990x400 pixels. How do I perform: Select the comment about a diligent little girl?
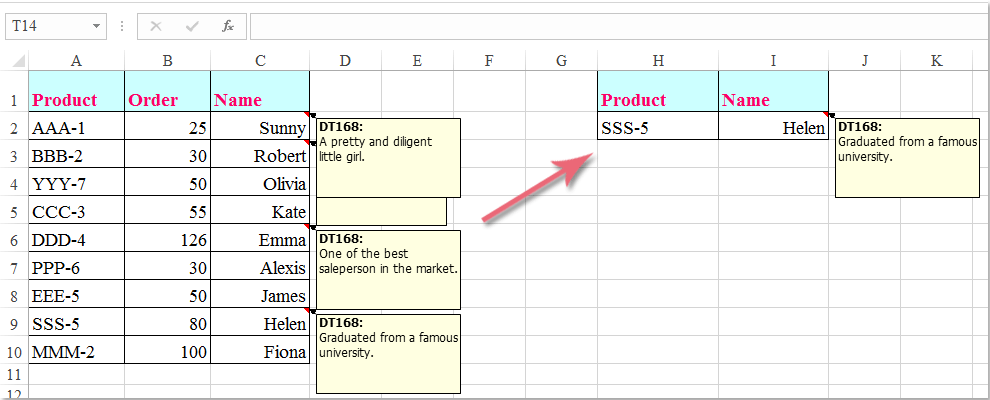(x=388, y=157)
